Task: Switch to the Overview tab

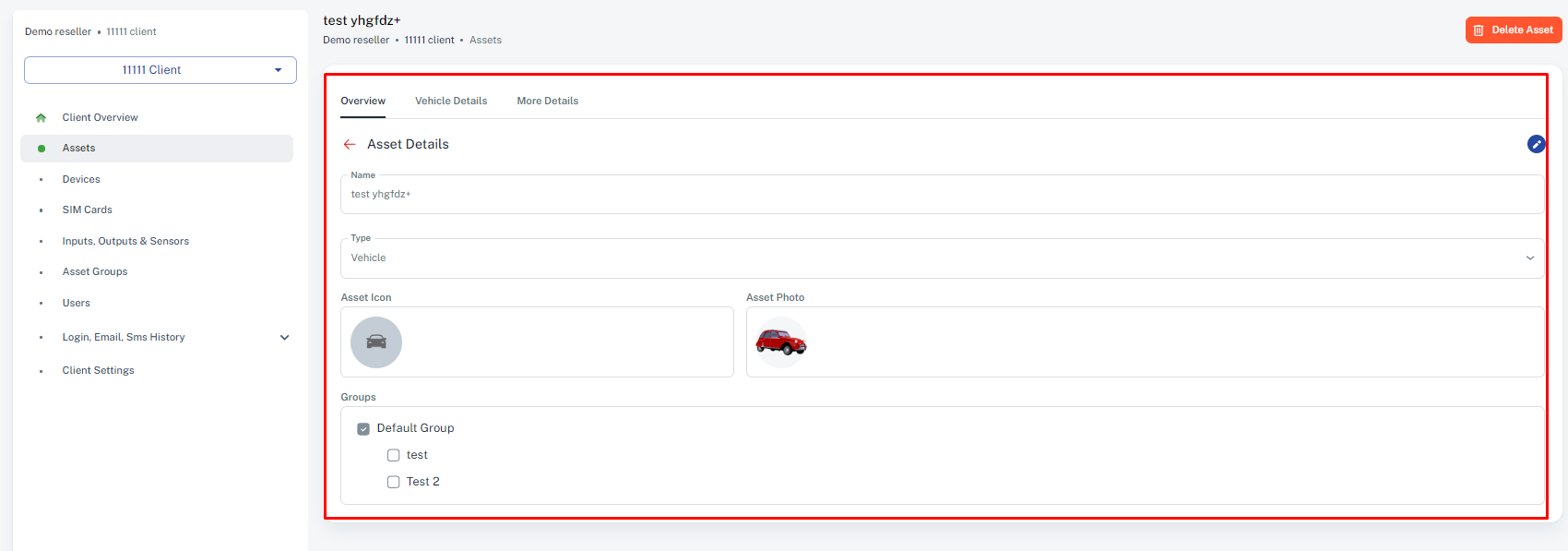Action: pos(363,101)
